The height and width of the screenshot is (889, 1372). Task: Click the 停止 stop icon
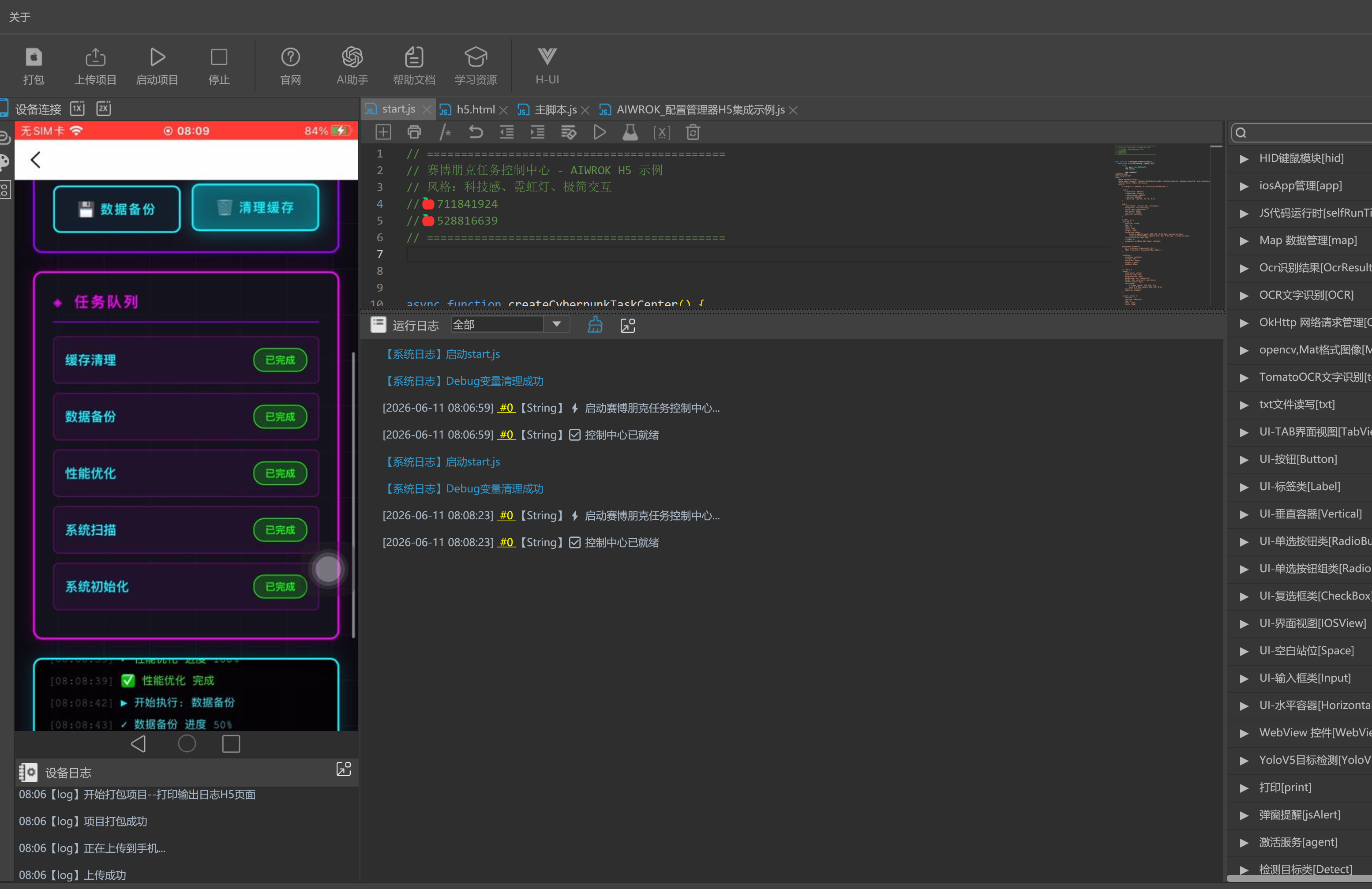point(219,57)
